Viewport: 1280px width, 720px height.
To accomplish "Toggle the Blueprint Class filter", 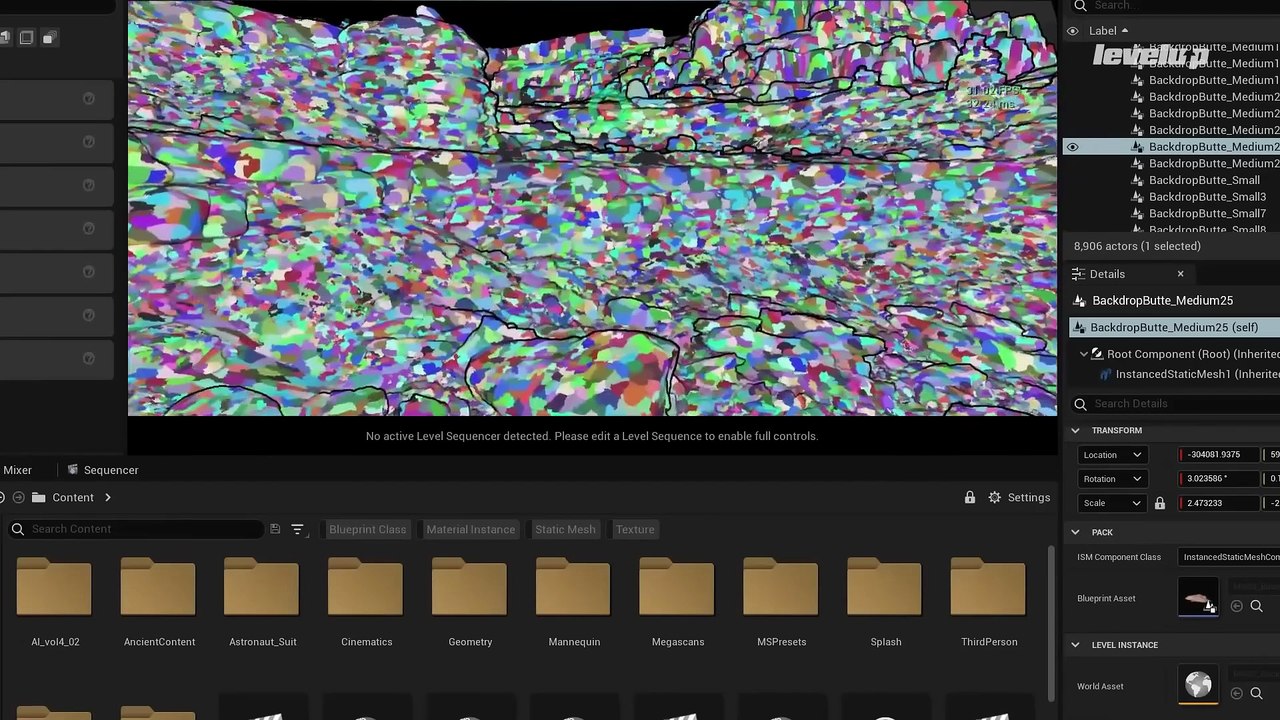I will [x=367, y=529].
